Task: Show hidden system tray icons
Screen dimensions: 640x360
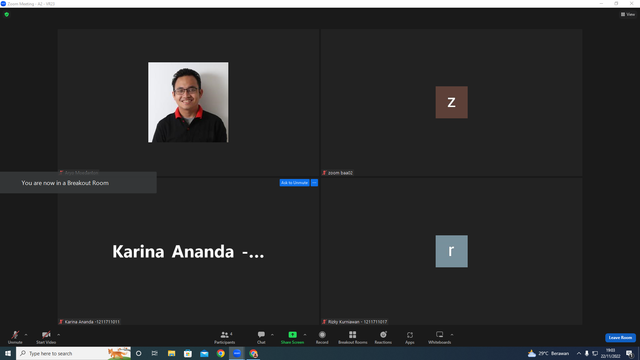Action: point(578,353)
